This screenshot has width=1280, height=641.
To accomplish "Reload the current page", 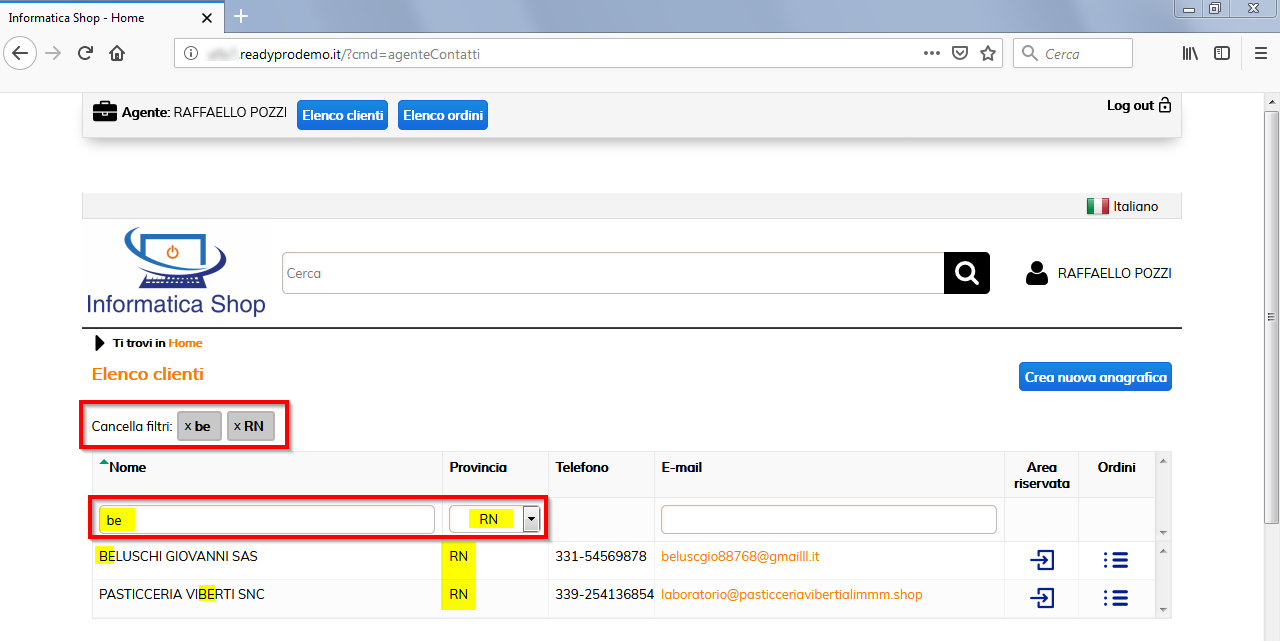I will coord(86,54).
